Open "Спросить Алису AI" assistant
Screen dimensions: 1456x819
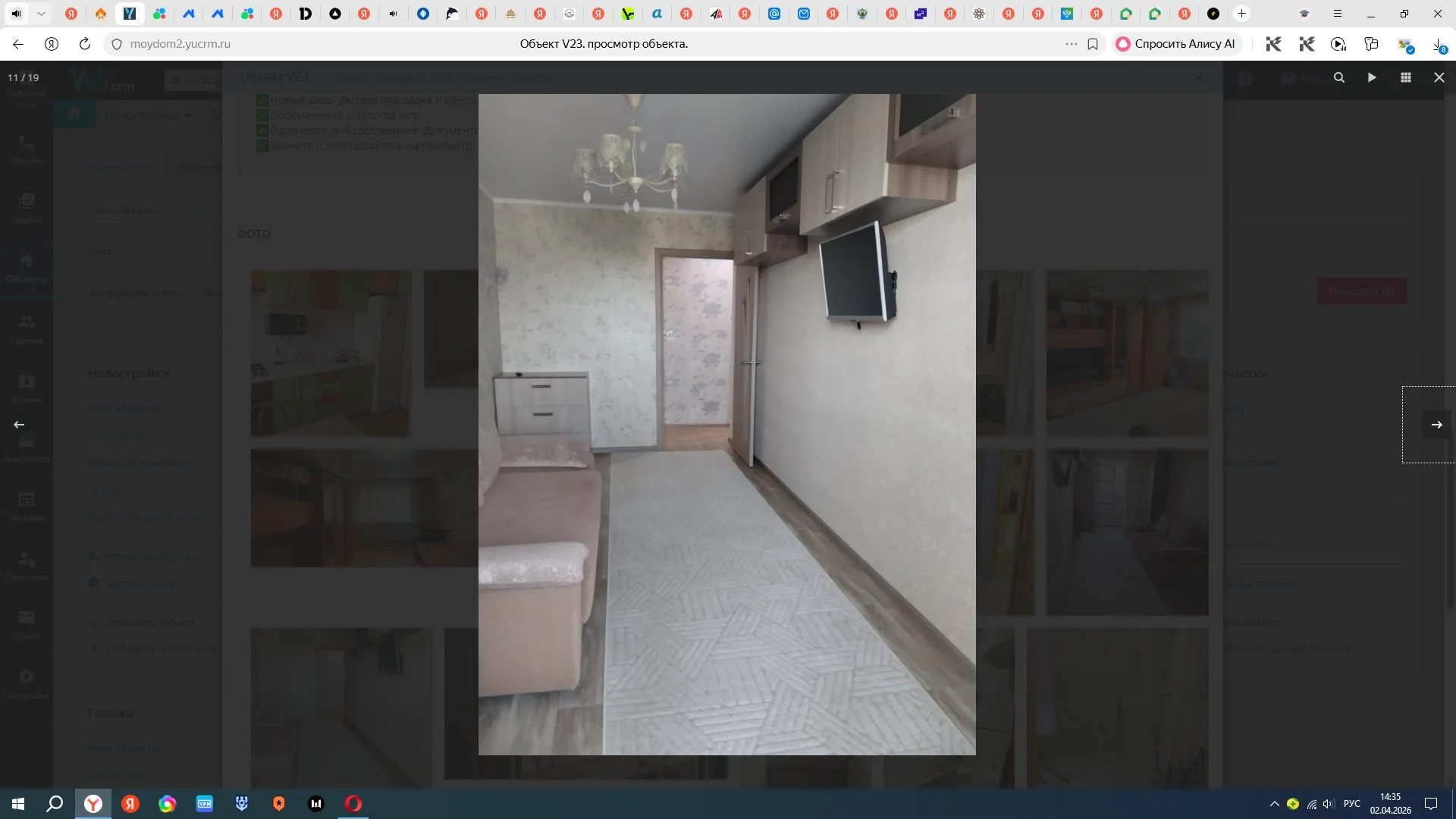coord(1175,44)
